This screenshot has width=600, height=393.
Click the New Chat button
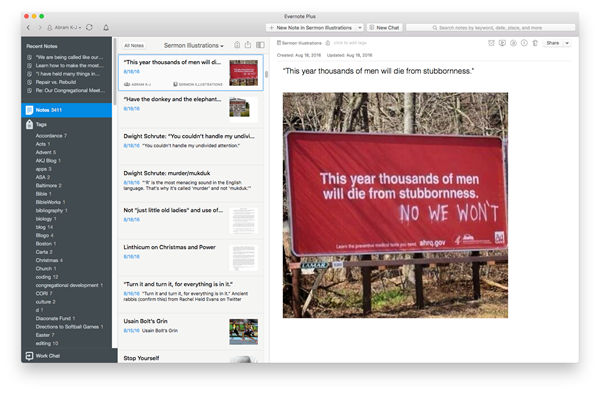tap(384, 28)
